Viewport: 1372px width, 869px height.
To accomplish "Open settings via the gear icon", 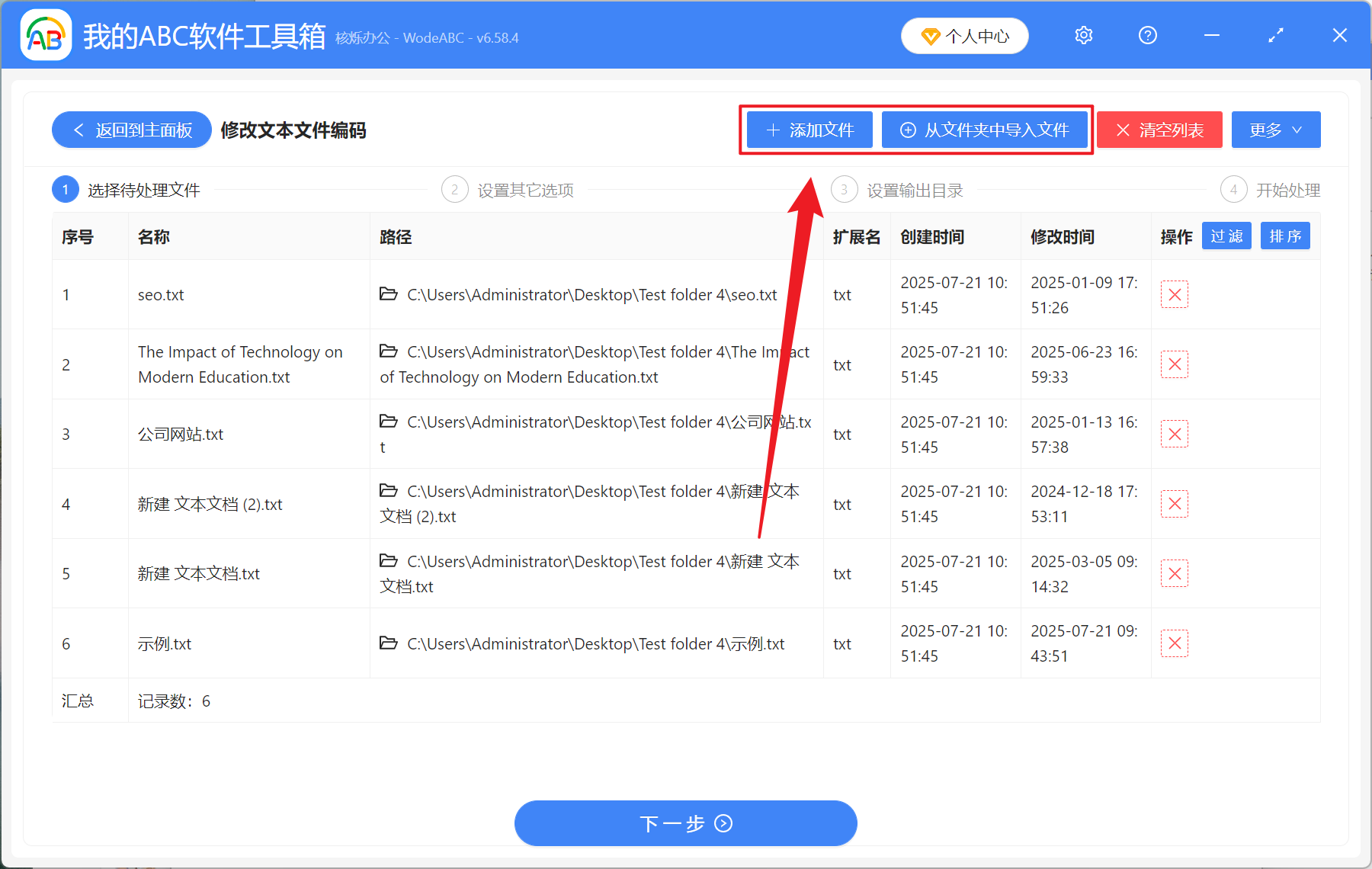I will 1083,35.
